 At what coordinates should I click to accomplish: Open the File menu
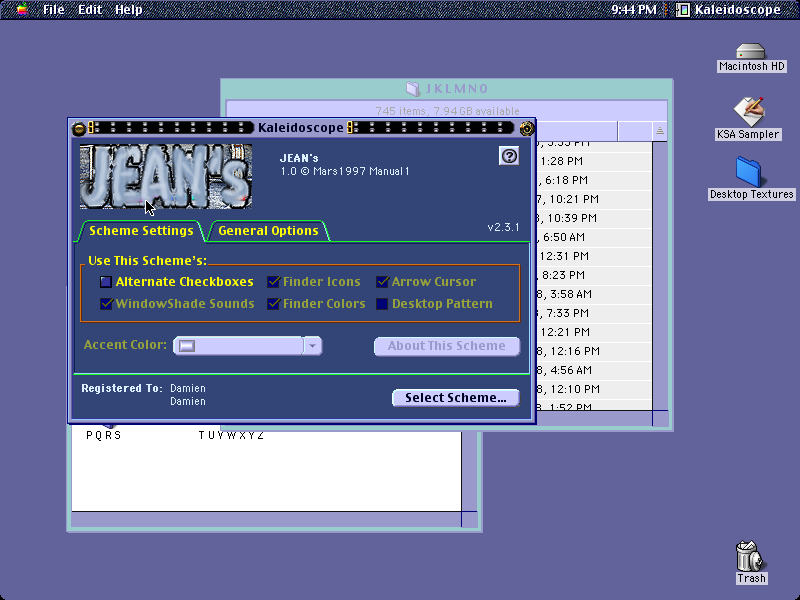54,9
